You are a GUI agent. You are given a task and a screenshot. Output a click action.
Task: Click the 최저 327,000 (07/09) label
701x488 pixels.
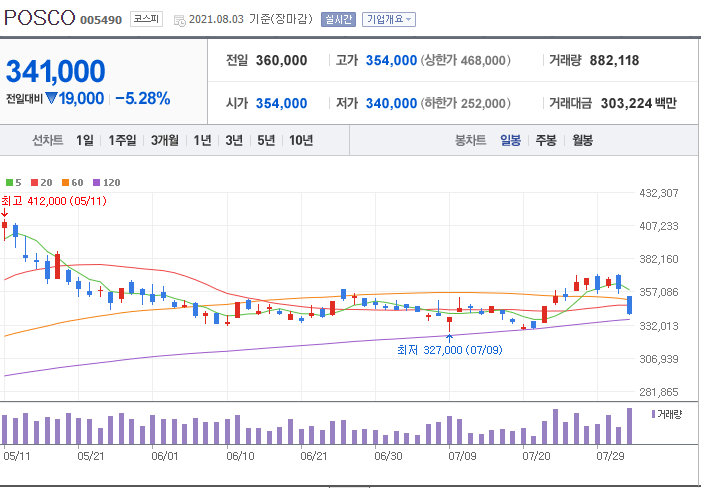coord(449,350)
